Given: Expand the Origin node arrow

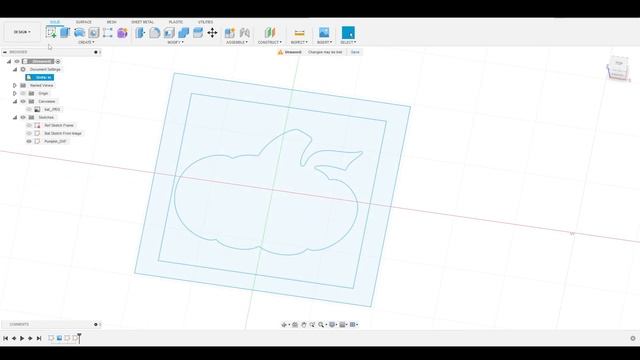Looking at the screenshot, I should pyautogui.click(x=15, y=93).
